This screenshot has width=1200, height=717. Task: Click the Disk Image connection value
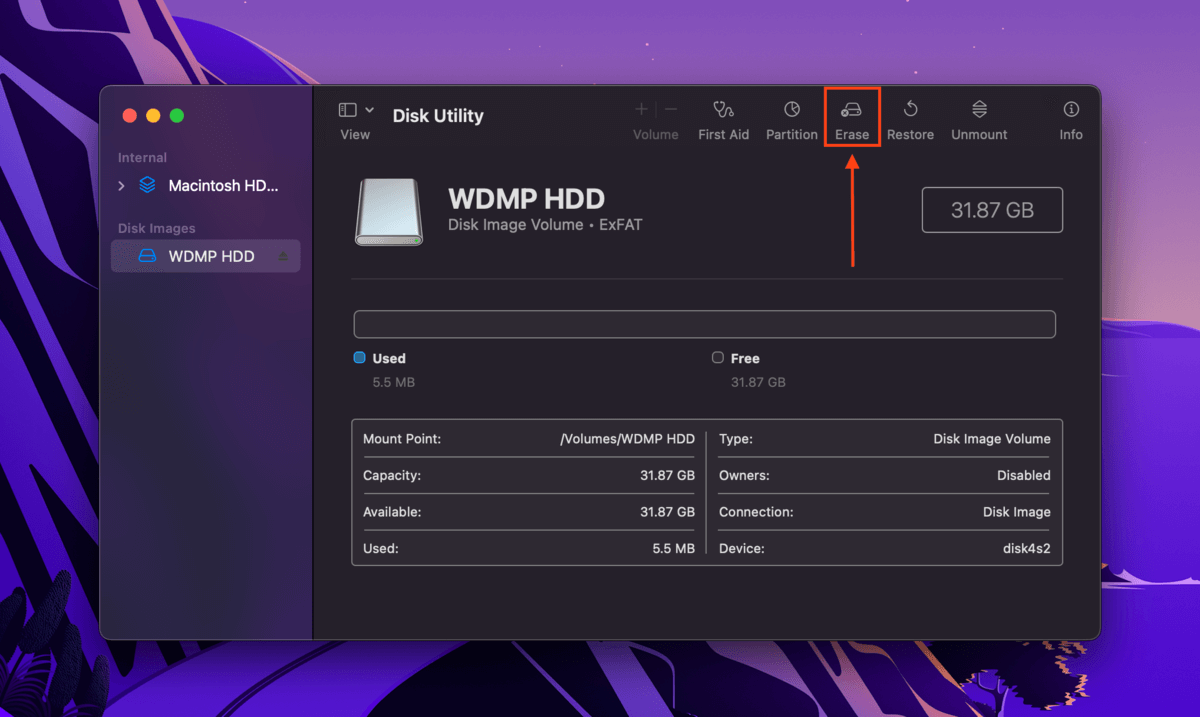click(1017, 512)
